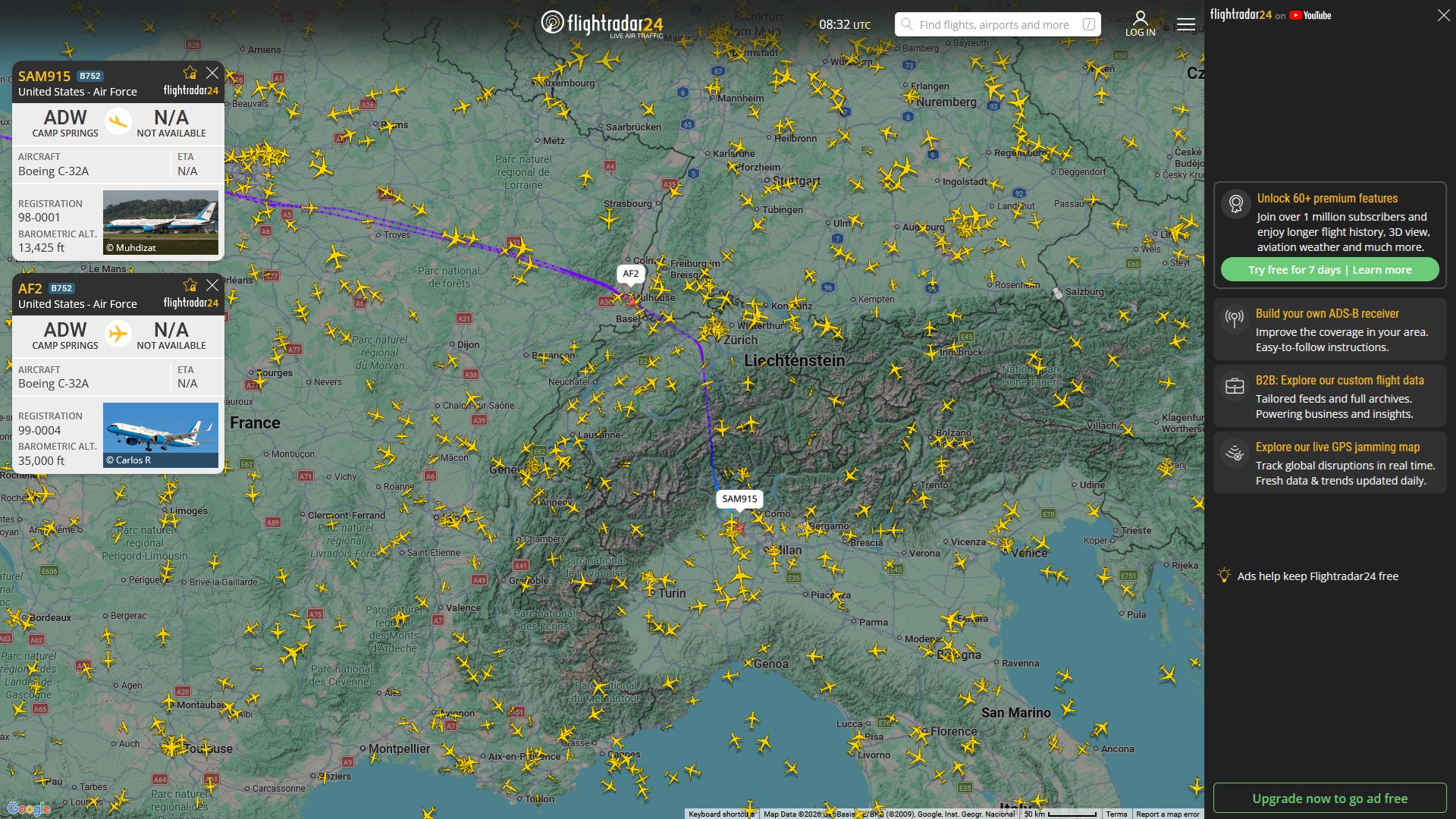The image size is (1456, 819).
Task: Close the YouTube side panel
Action: (1443, 15)
